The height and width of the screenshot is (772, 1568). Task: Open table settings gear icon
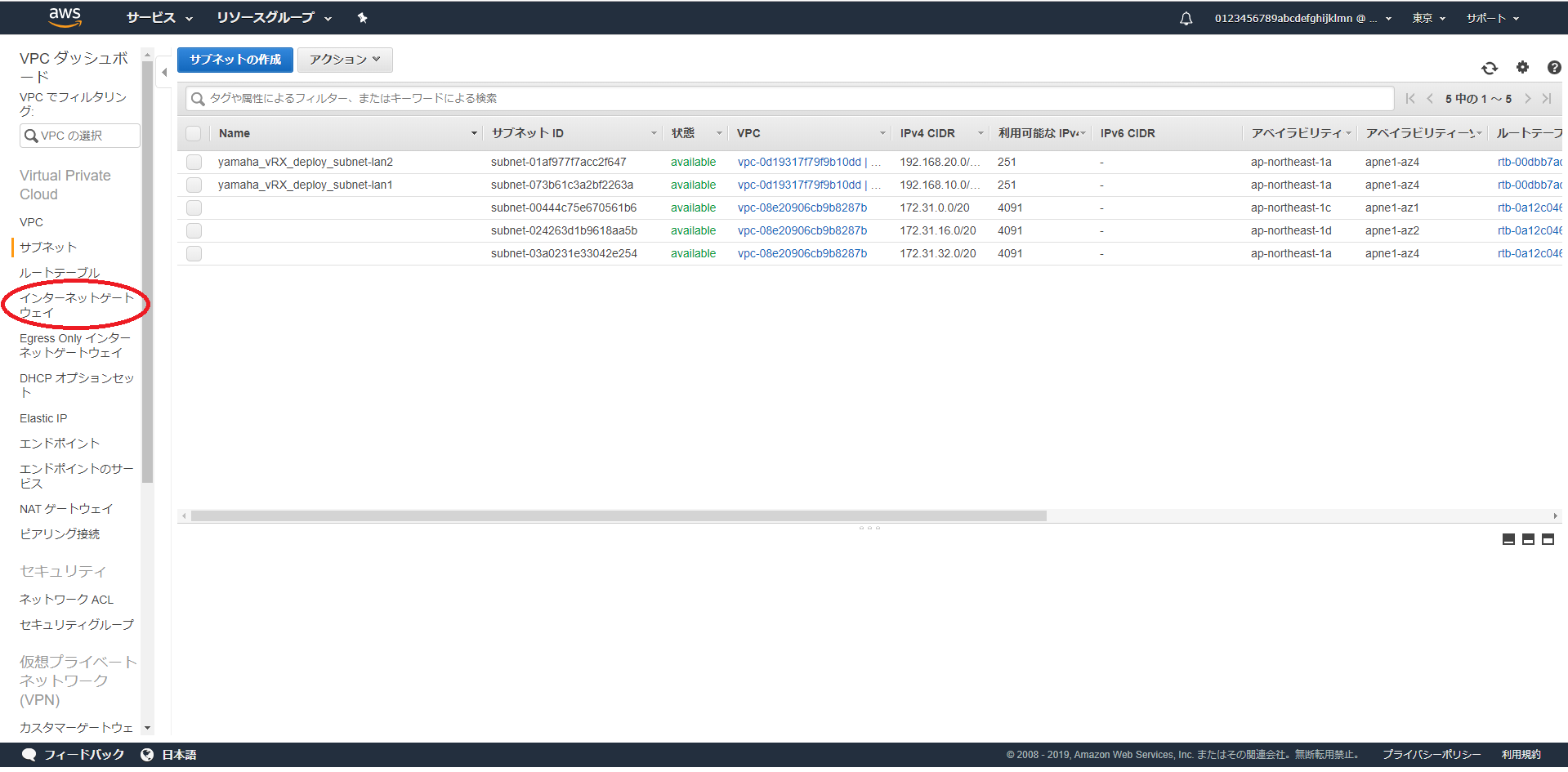tap(1522, 68)
